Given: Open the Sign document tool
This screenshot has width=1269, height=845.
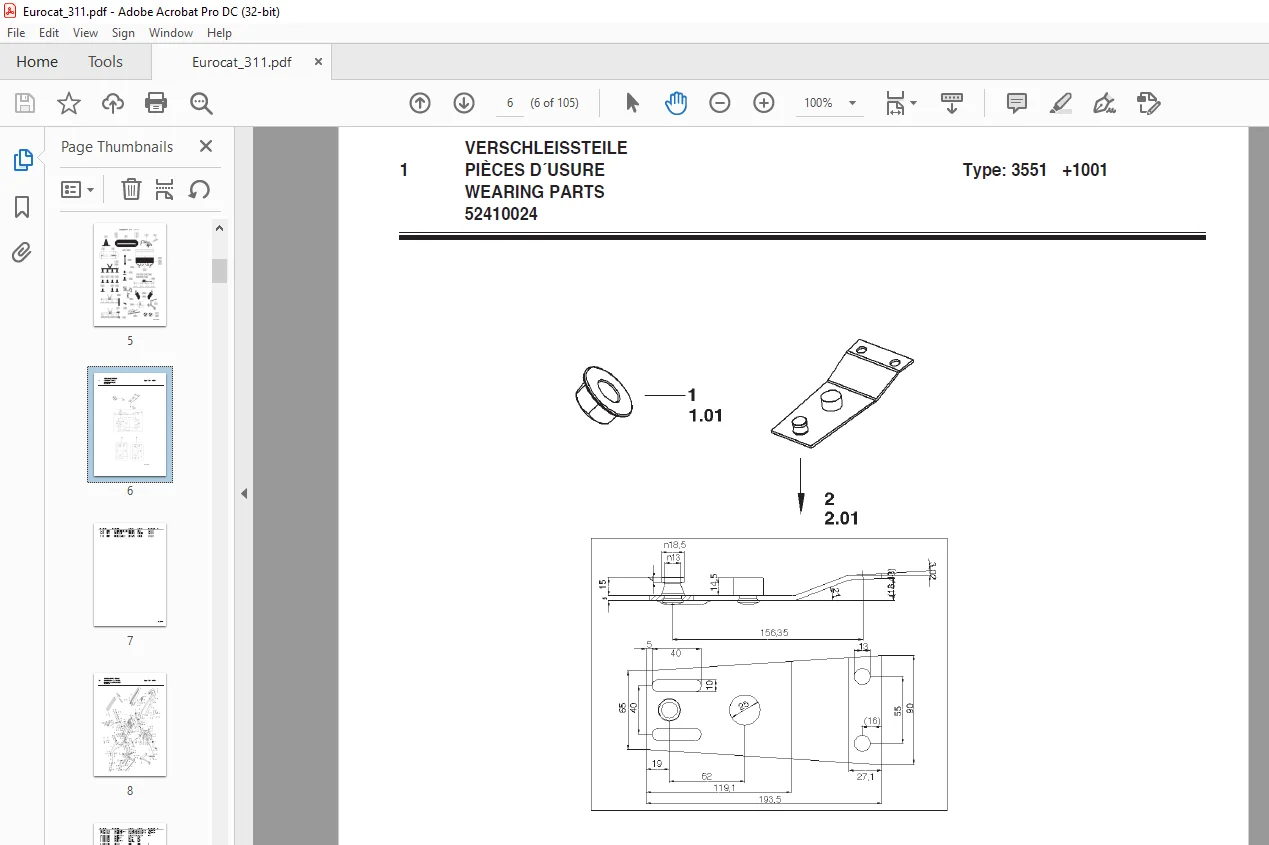Looking at the screenshot, I should coord(1105,103).
